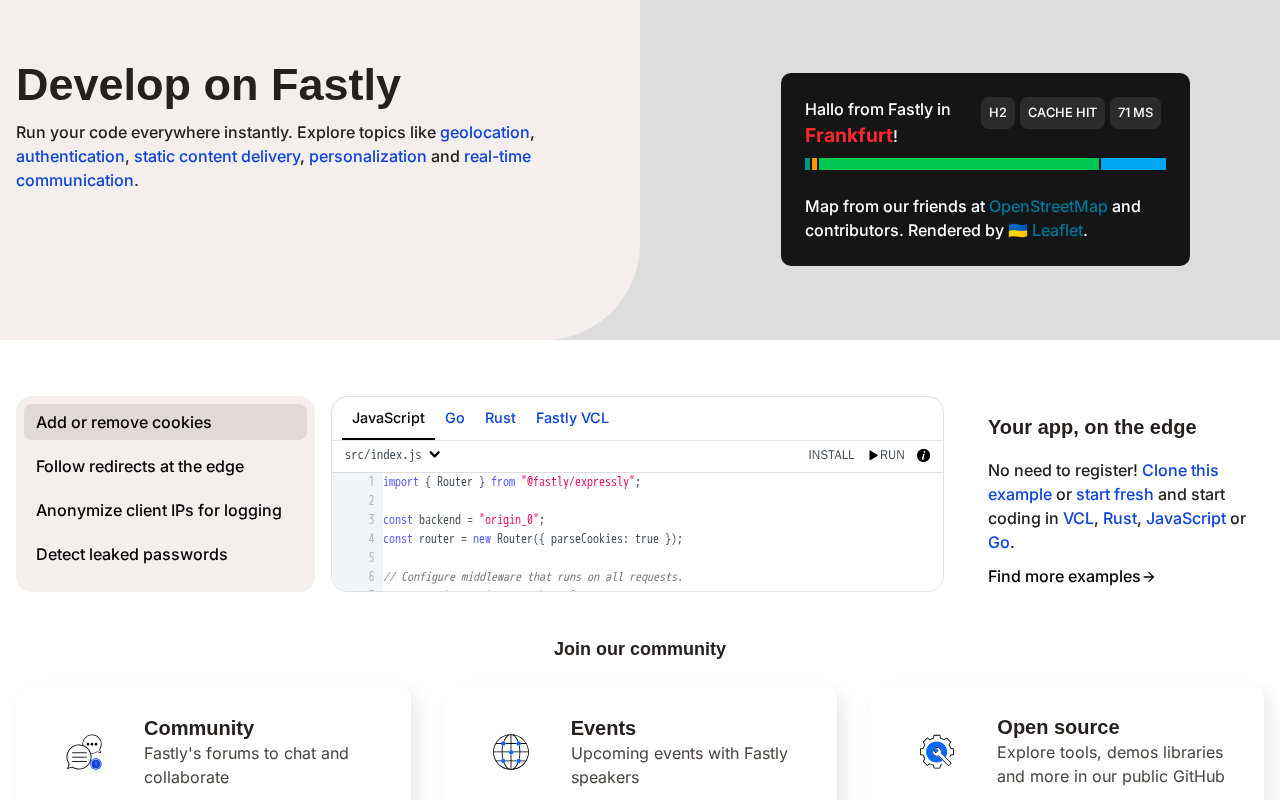Follow the 'Find more examples' link

coord(1071,576)
